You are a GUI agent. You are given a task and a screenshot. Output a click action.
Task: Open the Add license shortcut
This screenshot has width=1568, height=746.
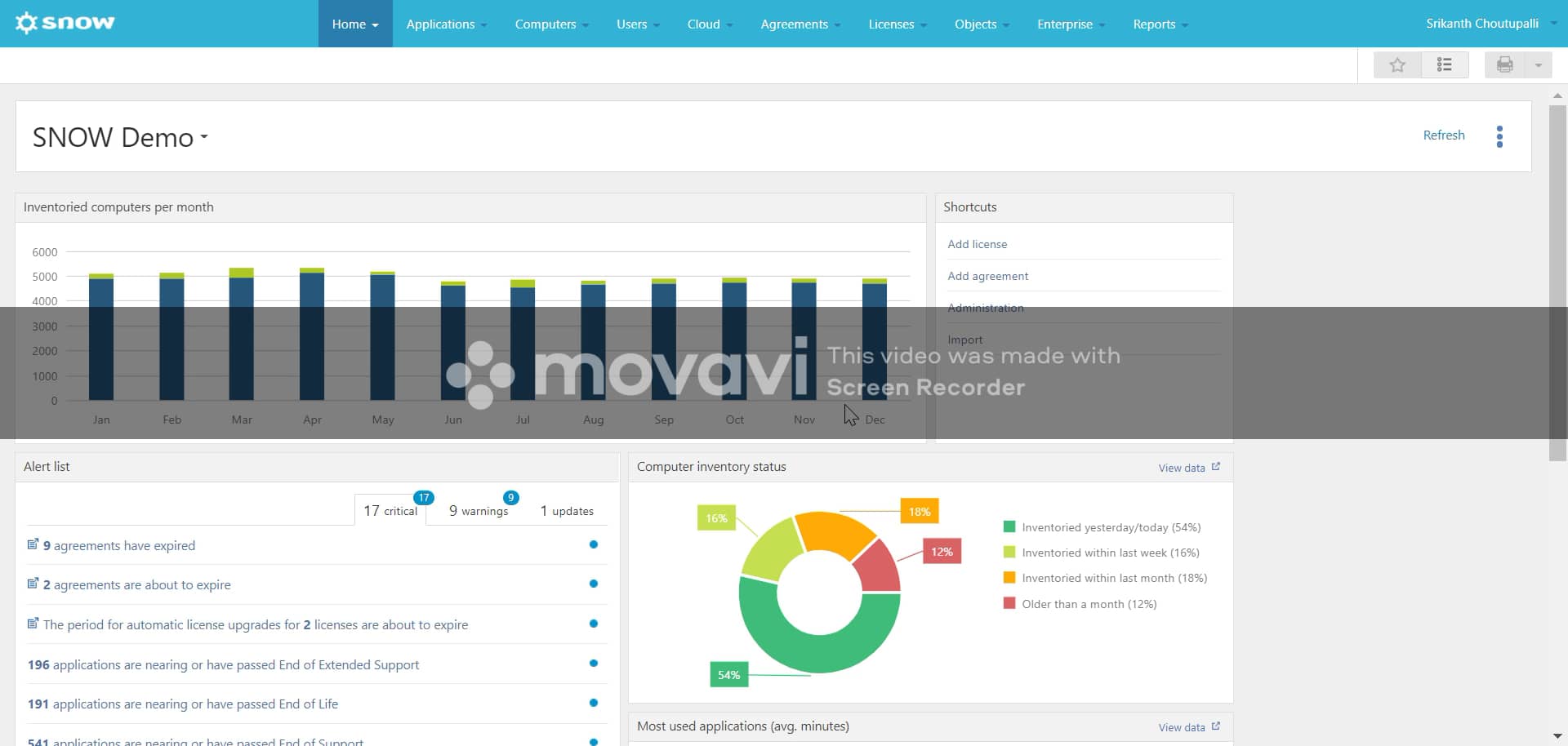[x=977, y=243]
